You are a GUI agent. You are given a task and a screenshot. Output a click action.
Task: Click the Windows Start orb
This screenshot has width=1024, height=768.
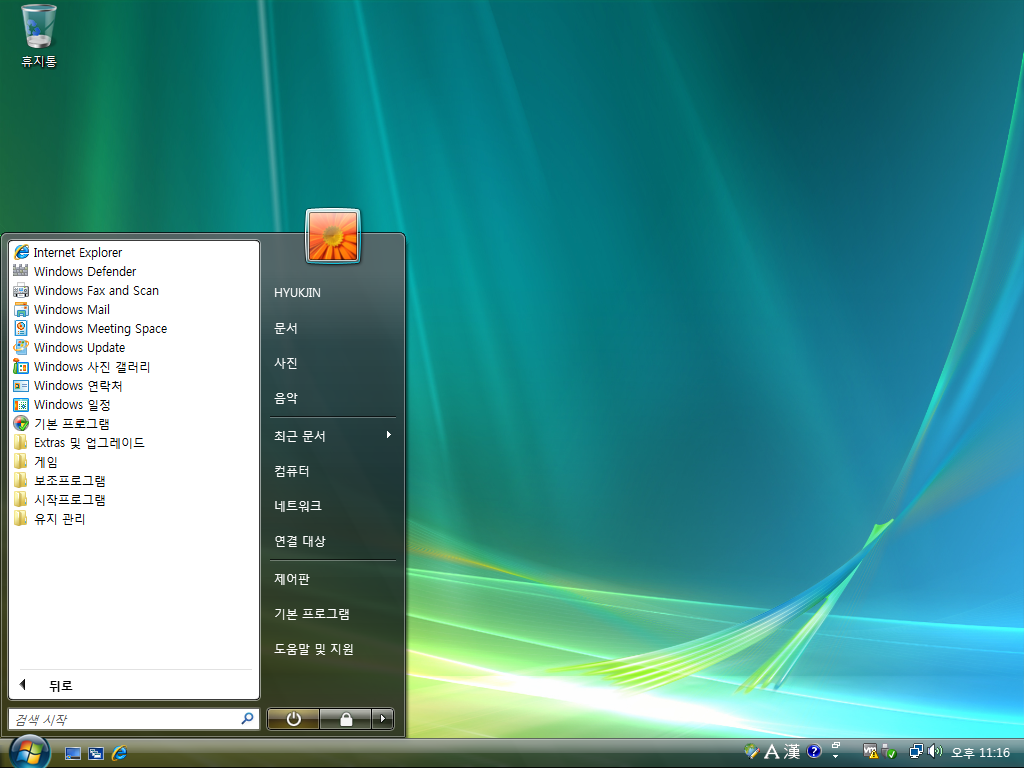pos(29,752)
